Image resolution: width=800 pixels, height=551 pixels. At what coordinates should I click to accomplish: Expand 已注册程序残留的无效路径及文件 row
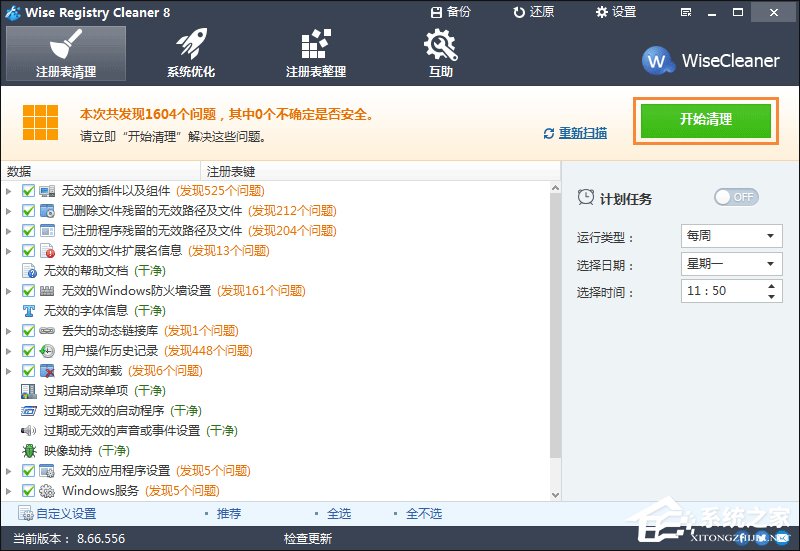click(9, 231)
